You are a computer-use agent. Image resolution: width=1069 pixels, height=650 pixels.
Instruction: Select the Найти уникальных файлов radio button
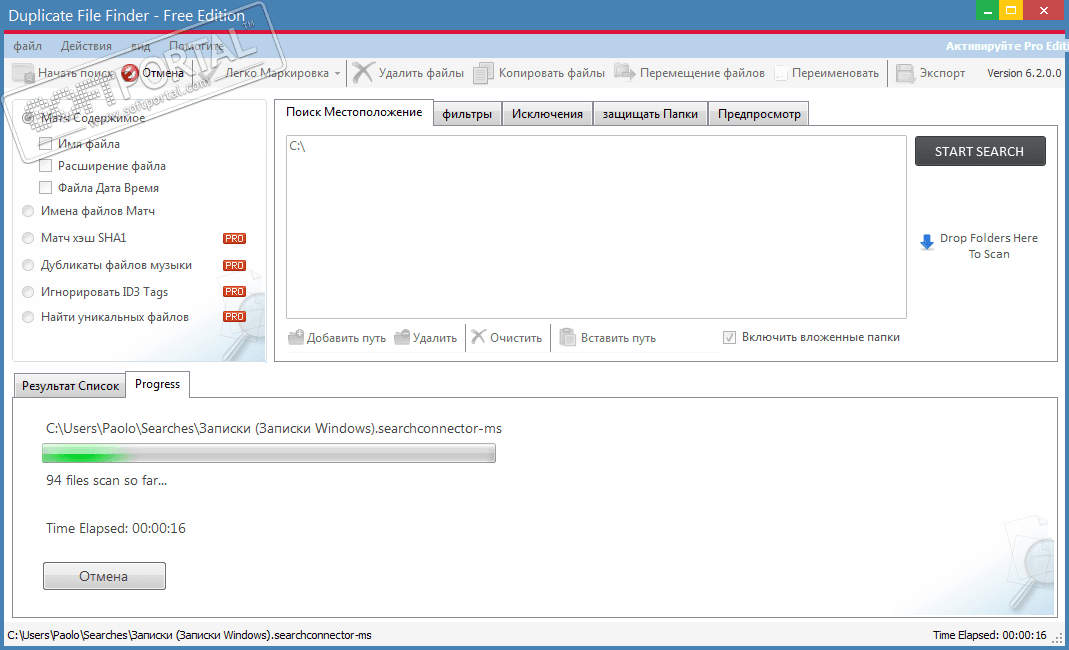(28, 317)
